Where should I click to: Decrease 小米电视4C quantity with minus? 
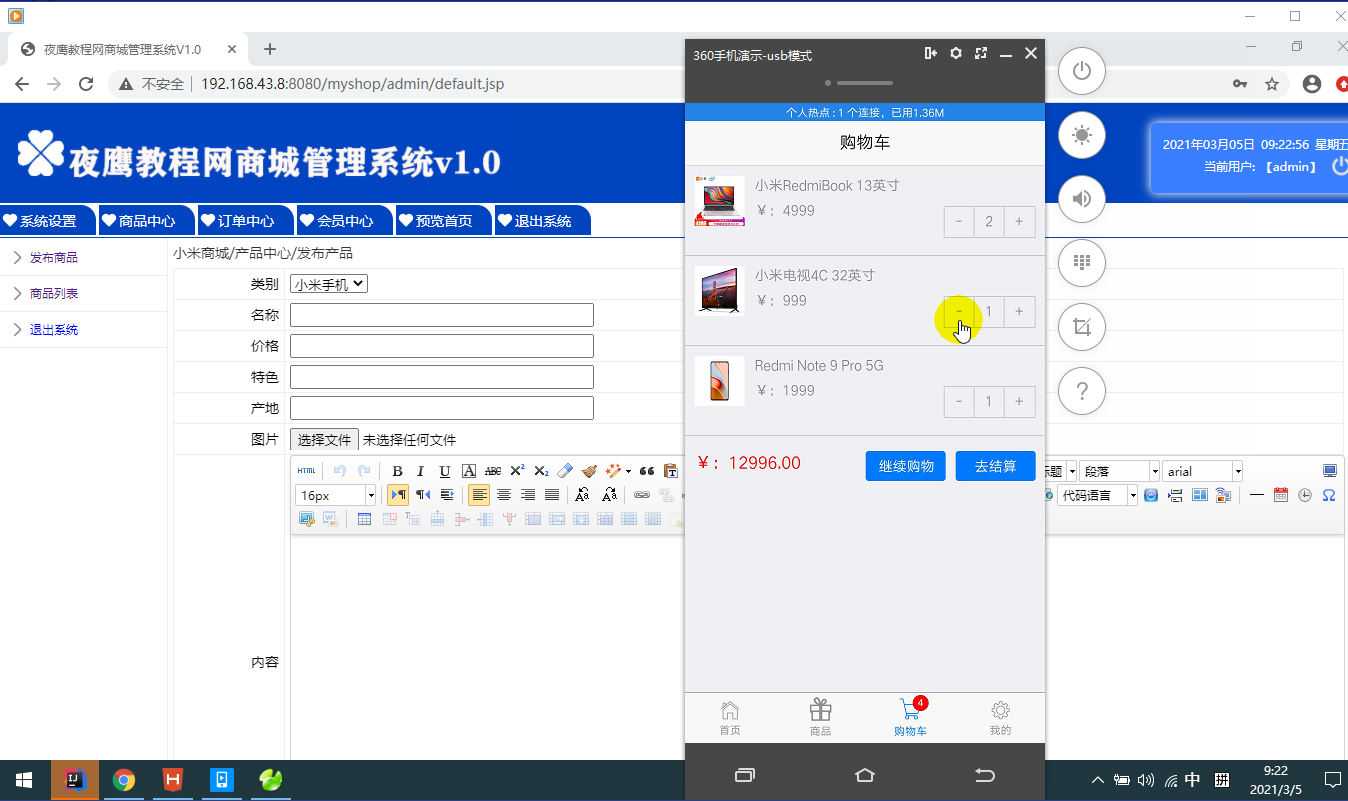click(x=959, y=311)
